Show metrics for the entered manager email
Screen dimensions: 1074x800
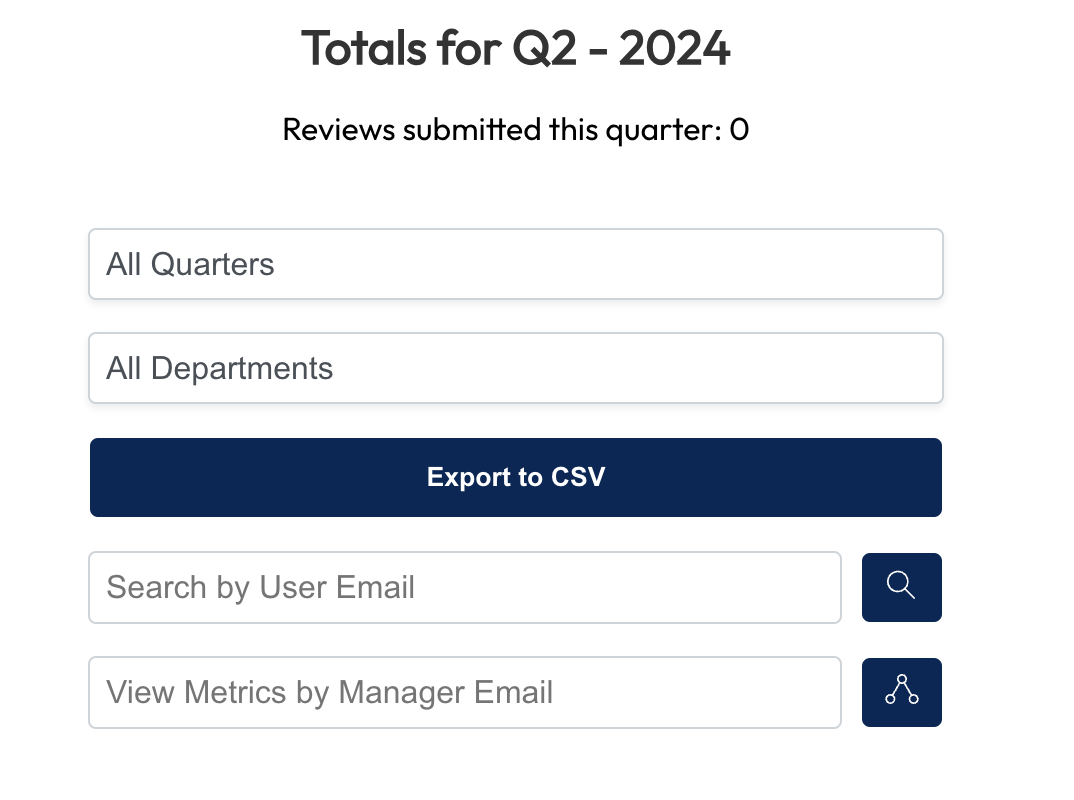pyautogui.click(x=901, y=692)
